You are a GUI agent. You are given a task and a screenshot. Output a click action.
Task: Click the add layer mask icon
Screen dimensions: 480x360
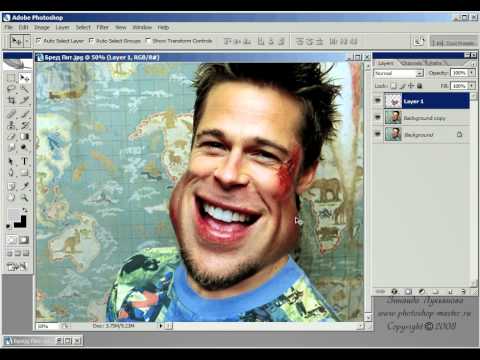coord(408,291)
